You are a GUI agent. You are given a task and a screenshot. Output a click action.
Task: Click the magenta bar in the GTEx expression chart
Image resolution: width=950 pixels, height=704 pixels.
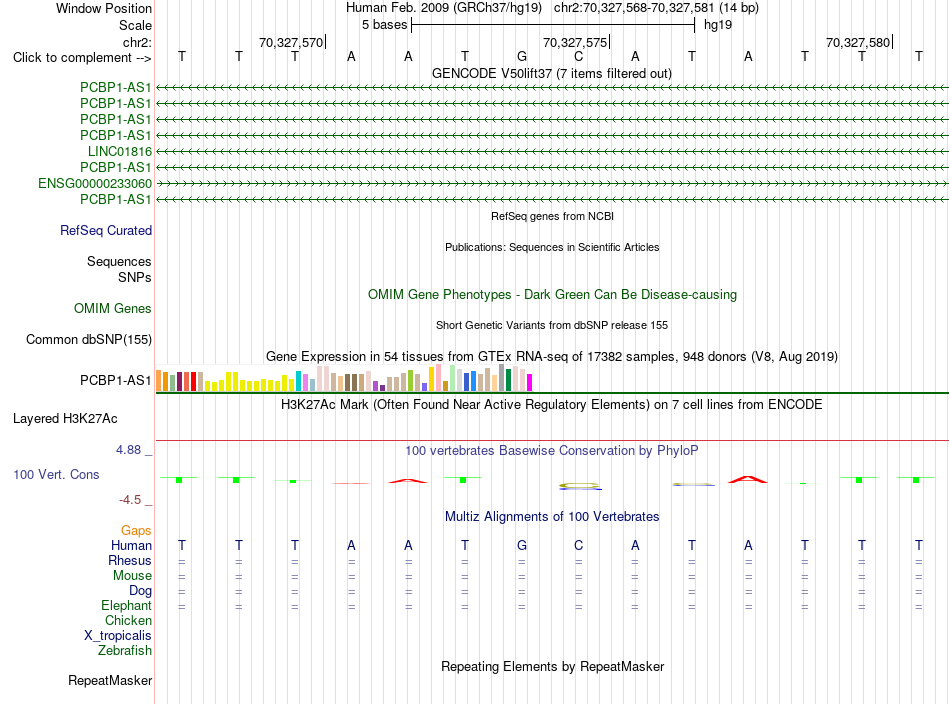point(530,383)
